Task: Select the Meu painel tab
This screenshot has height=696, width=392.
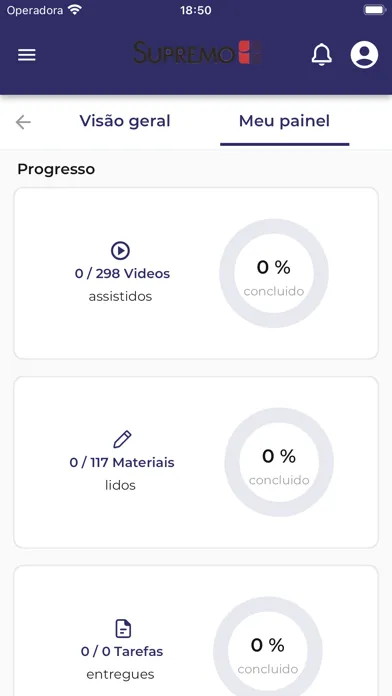Action: (285, 121)
